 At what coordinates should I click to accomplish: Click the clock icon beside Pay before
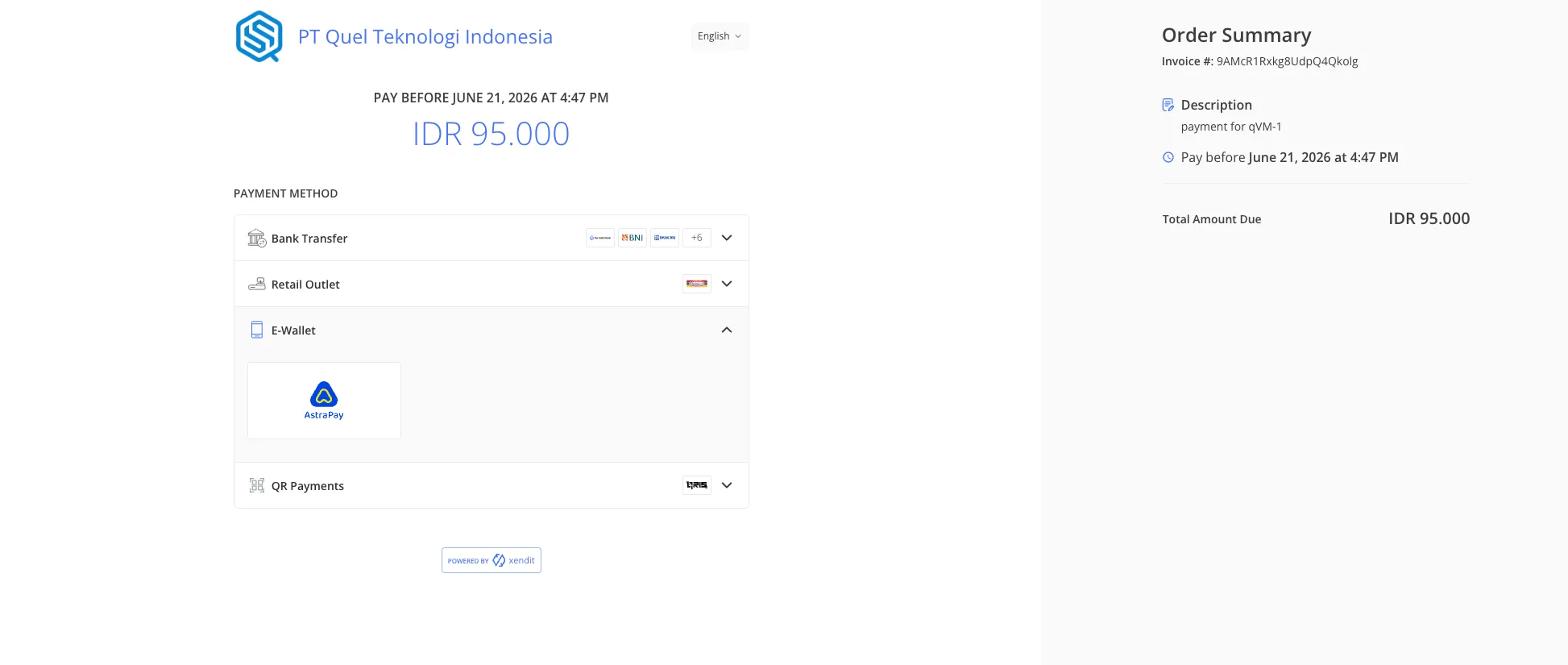click(1168, 157)
